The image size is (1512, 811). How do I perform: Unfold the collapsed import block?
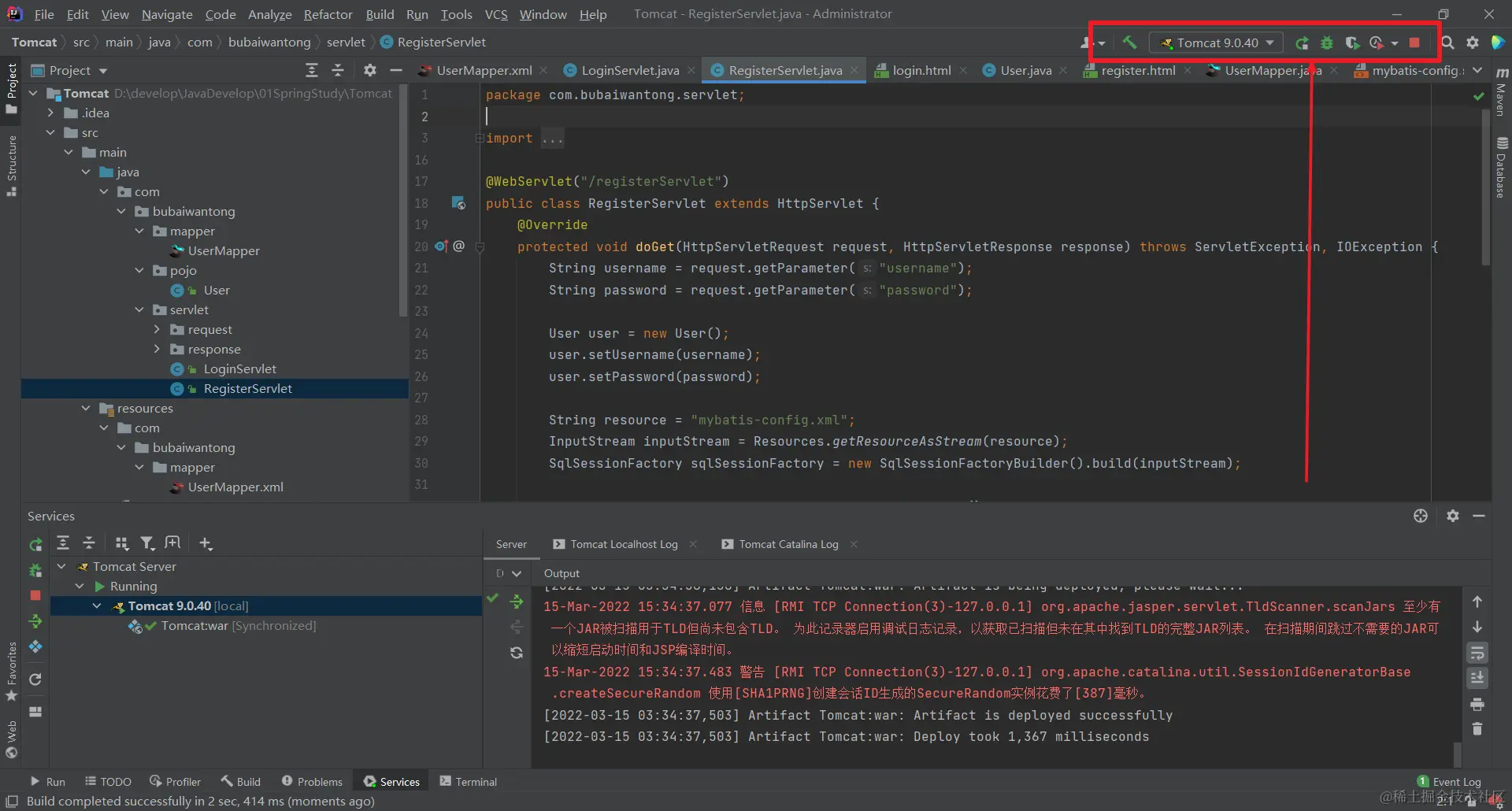point(479,139)
